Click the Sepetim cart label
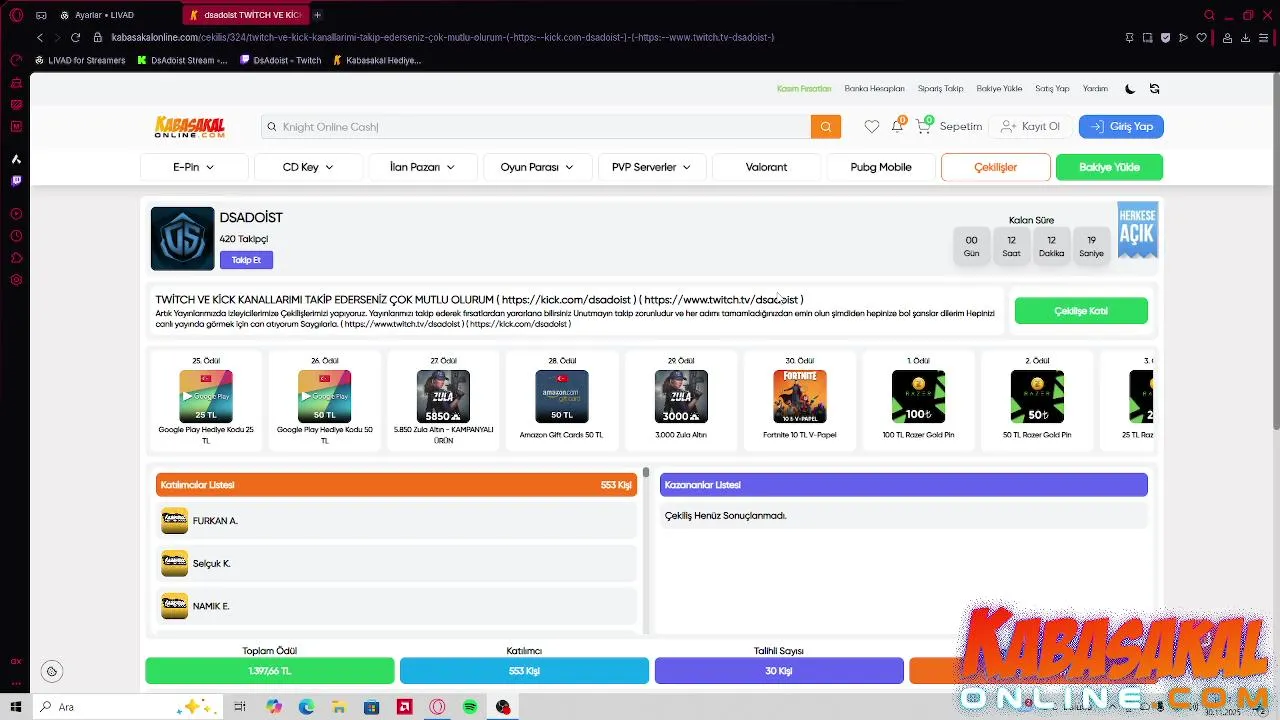Screen dimensions: 1280x720 pyautogui.click(x=961, y=127)
